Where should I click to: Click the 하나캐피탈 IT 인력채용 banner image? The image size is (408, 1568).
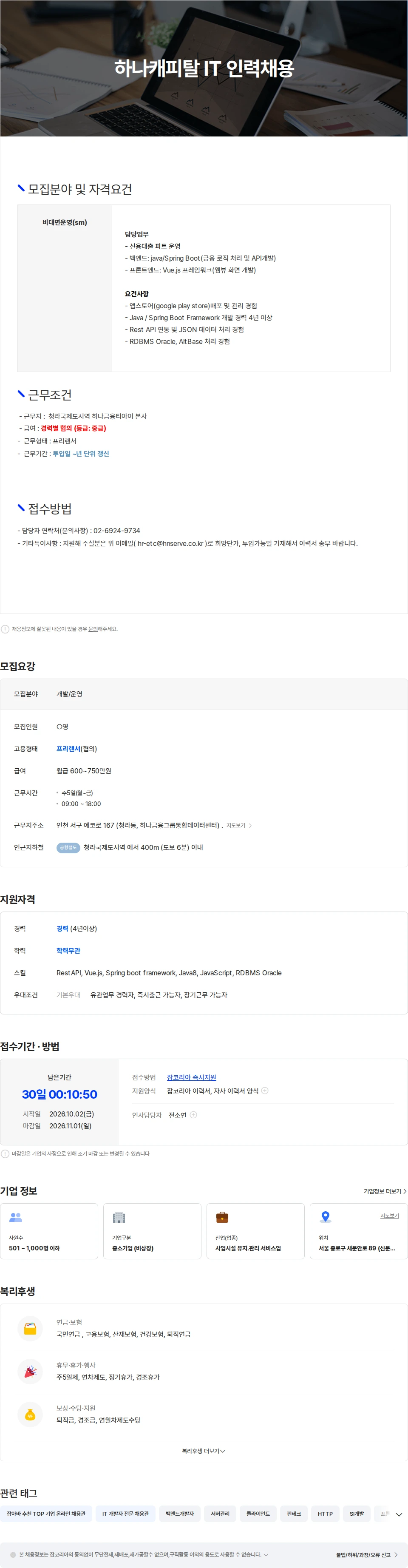pyautogui.click(x=204, y=68)
